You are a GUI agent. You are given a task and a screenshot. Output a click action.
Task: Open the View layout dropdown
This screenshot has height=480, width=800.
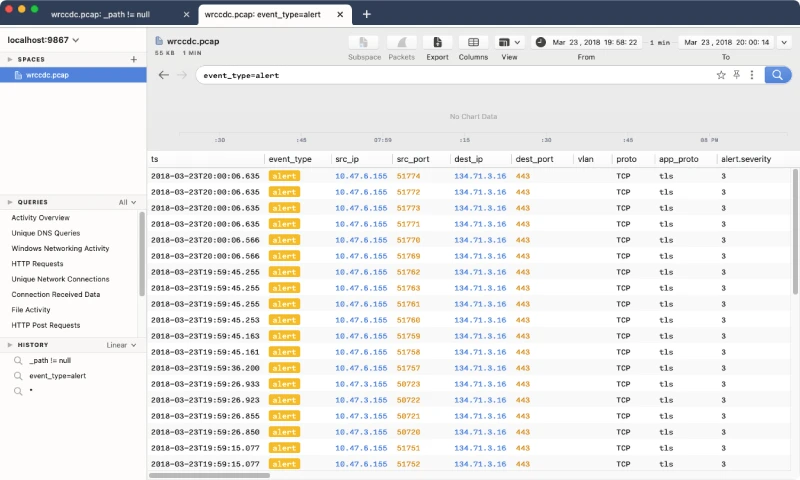coord(509,42)
